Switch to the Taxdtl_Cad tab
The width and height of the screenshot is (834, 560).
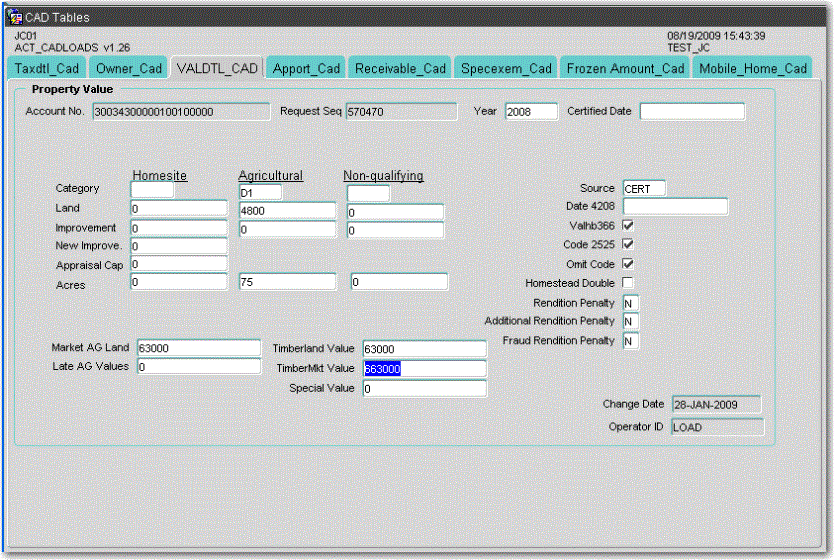(x=46, y=68)
